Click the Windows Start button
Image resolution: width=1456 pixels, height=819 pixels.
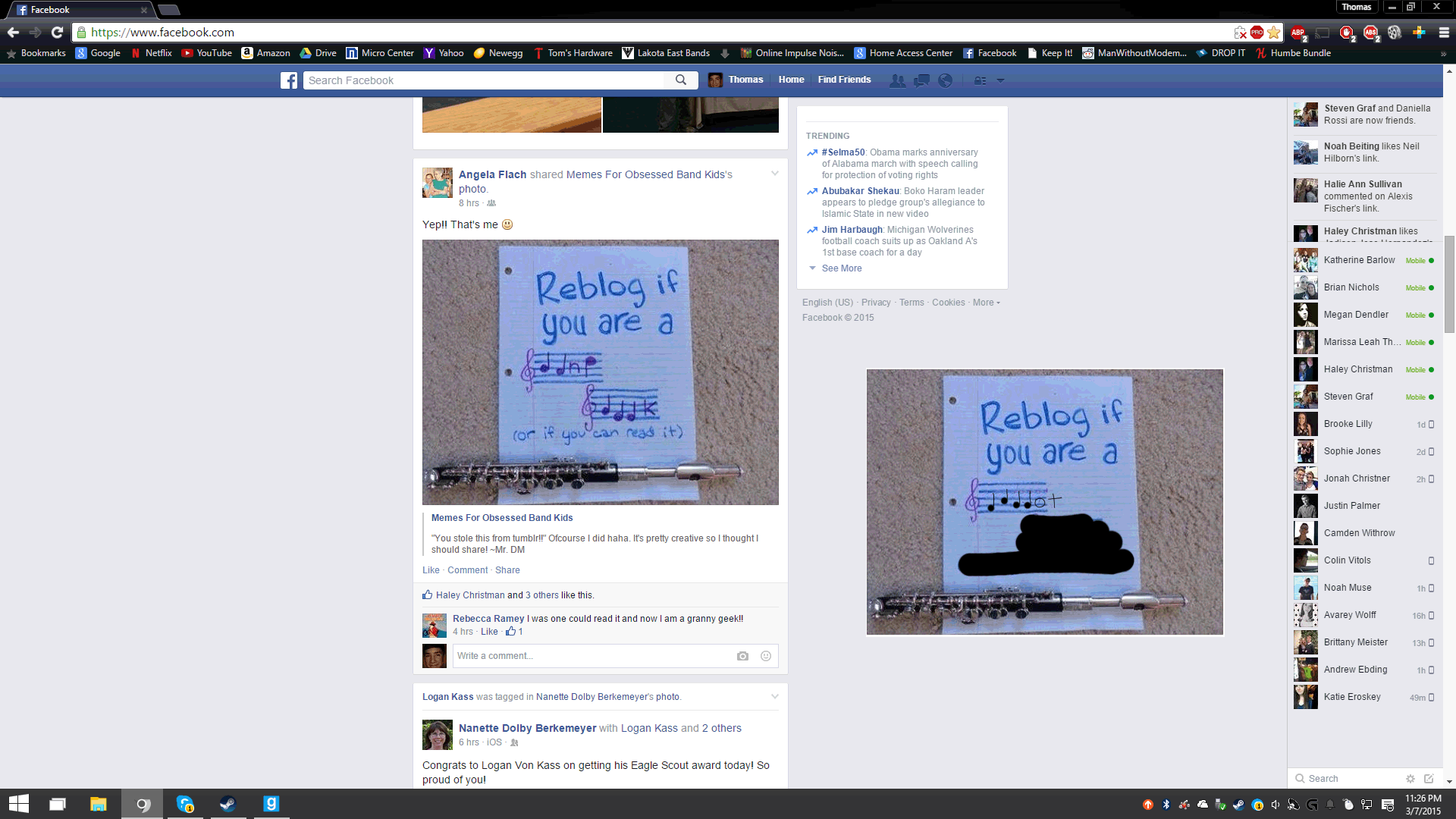[19, 804]
